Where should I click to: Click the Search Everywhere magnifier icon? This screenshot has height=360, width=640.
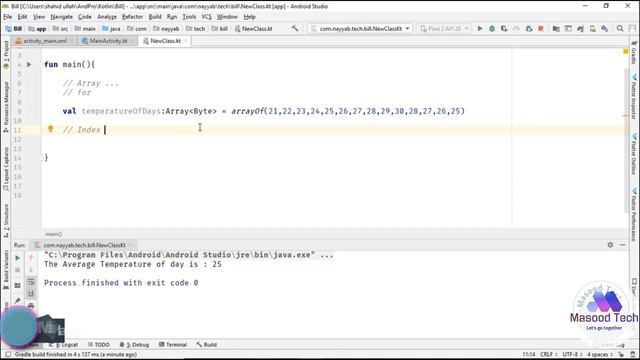(x=620, y=29)
